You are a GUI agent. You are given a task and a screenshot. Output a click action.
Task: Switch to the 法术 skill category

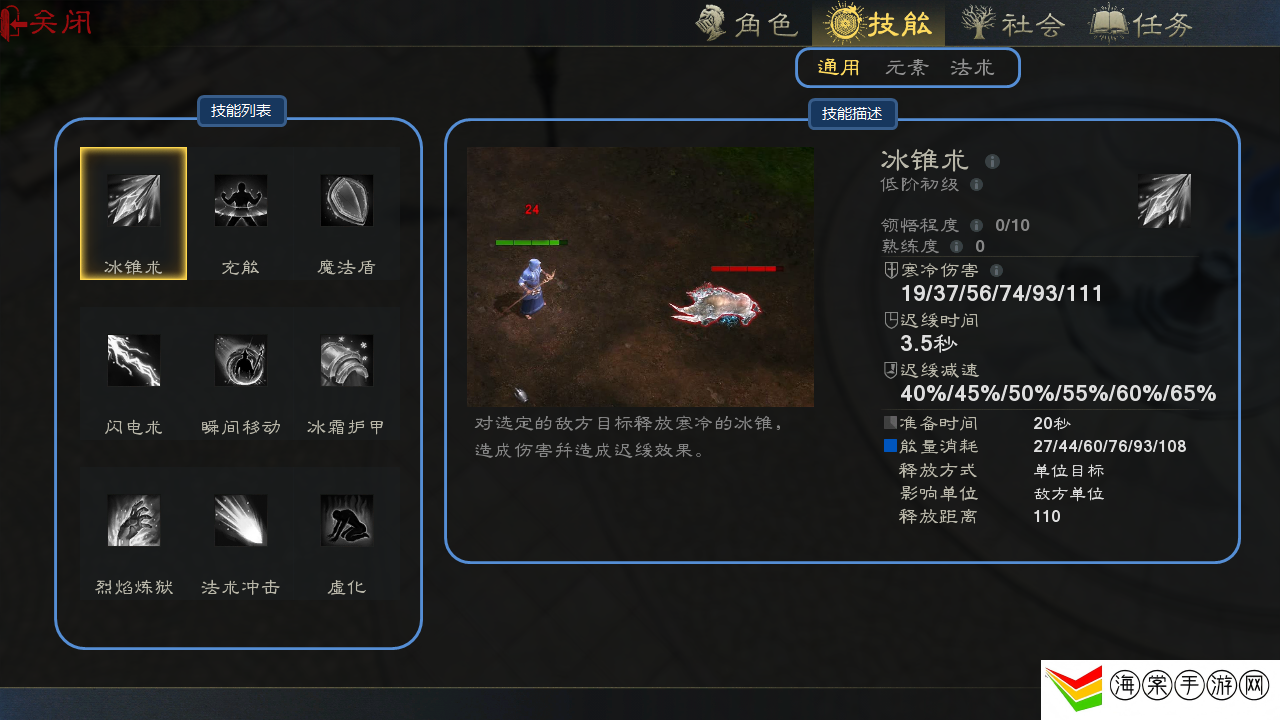click(x=972, y=68)
